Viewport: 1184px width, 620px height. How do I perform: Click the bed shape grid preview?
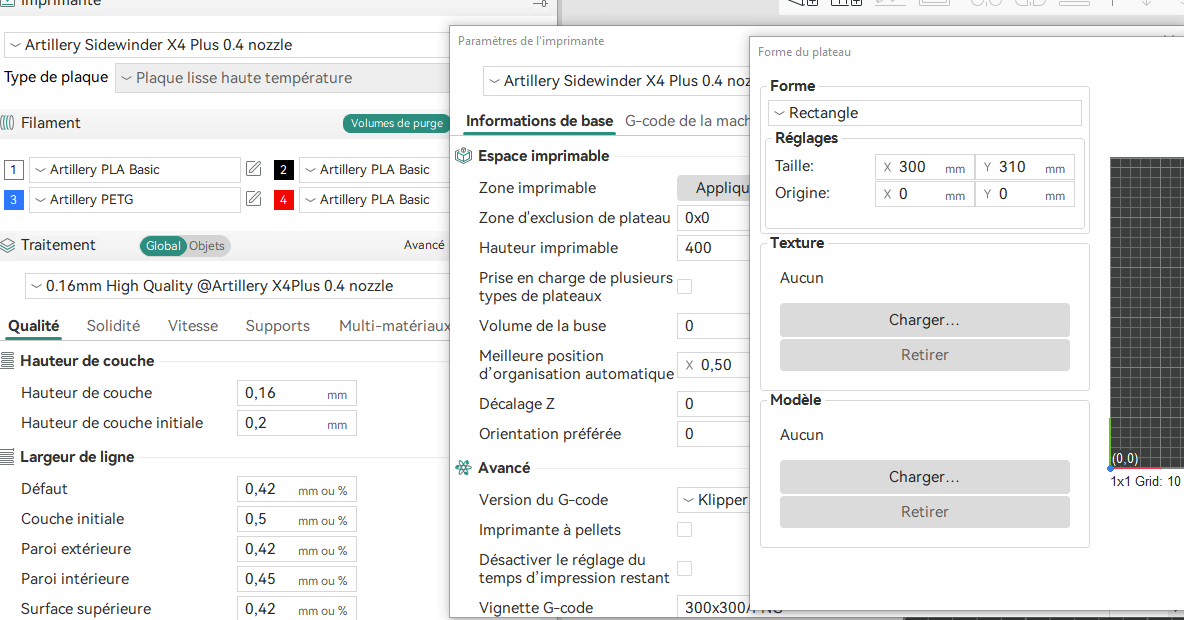click(x=1147, y=313)
